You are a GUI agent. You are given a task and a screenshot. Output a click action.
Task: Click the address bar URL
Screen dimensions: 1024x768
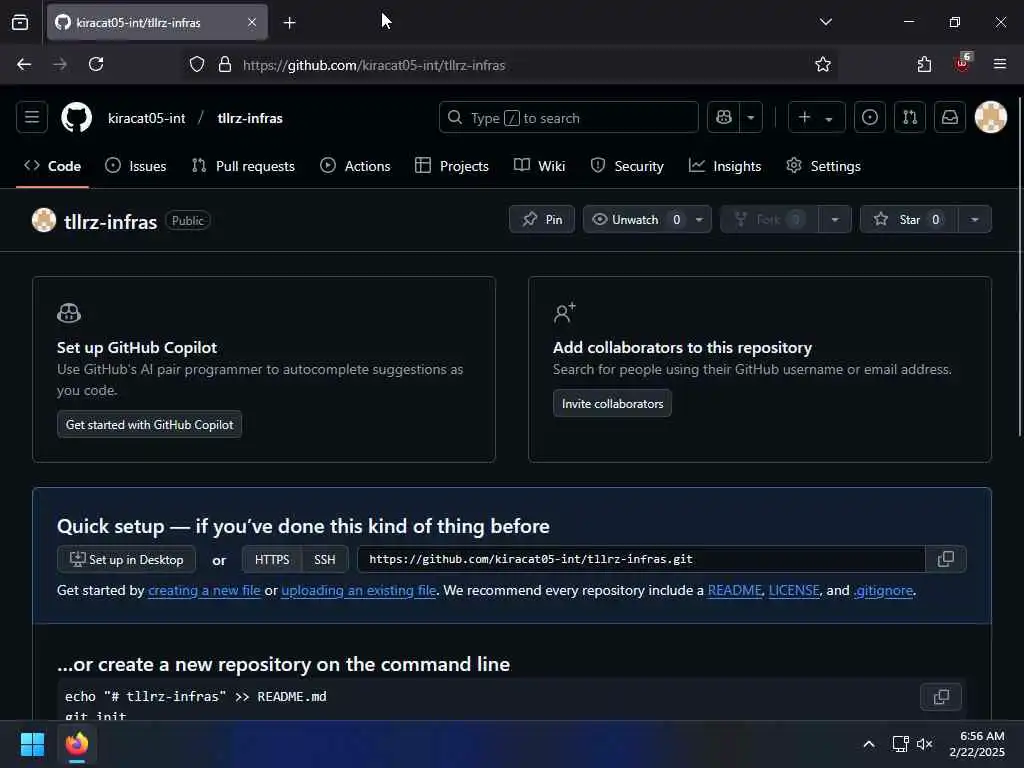374,65
